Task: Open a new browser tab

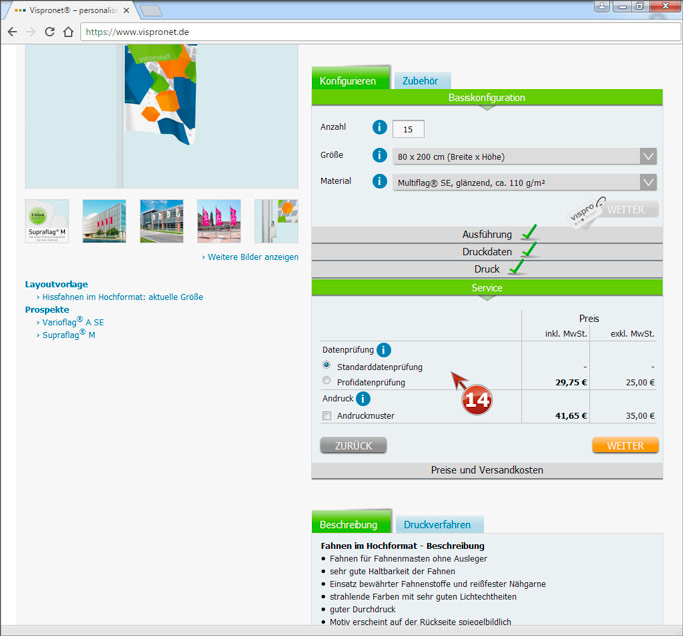Action: (x=152, y=11)
